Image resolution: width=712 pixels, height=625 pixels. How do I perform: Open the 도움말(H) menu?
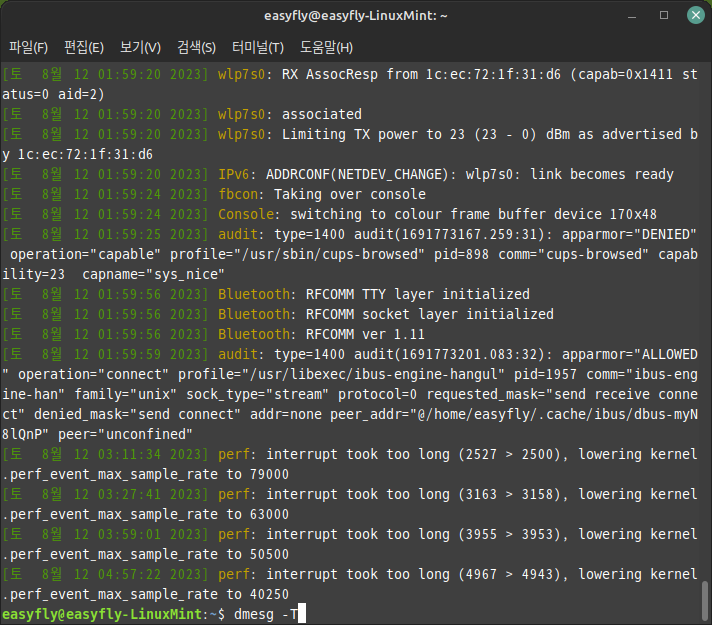tap(326, 47)
